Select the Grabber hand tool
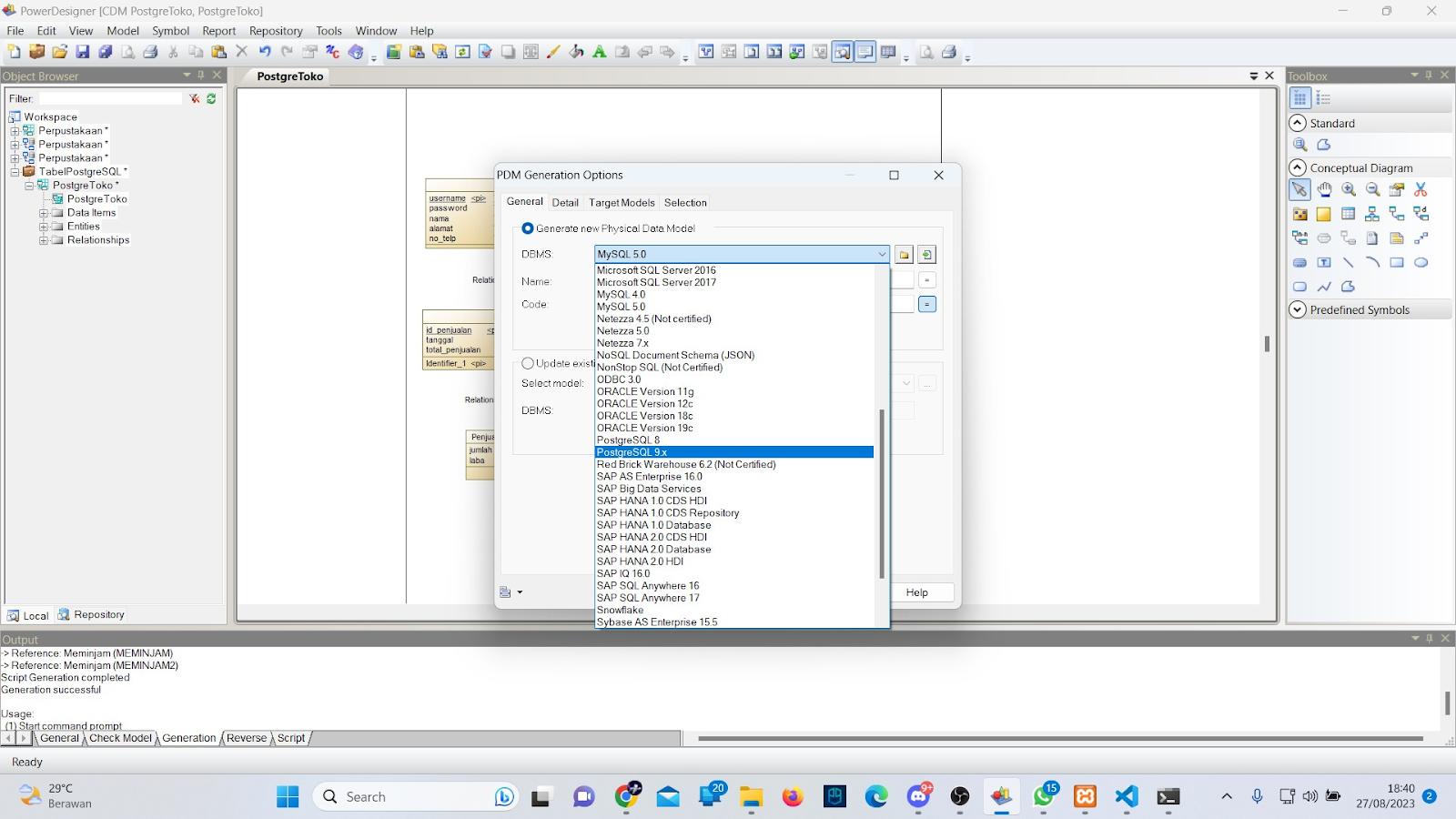Viewport: 1456px width, 819px height. pyautogui.click(x=1324, y=189)
